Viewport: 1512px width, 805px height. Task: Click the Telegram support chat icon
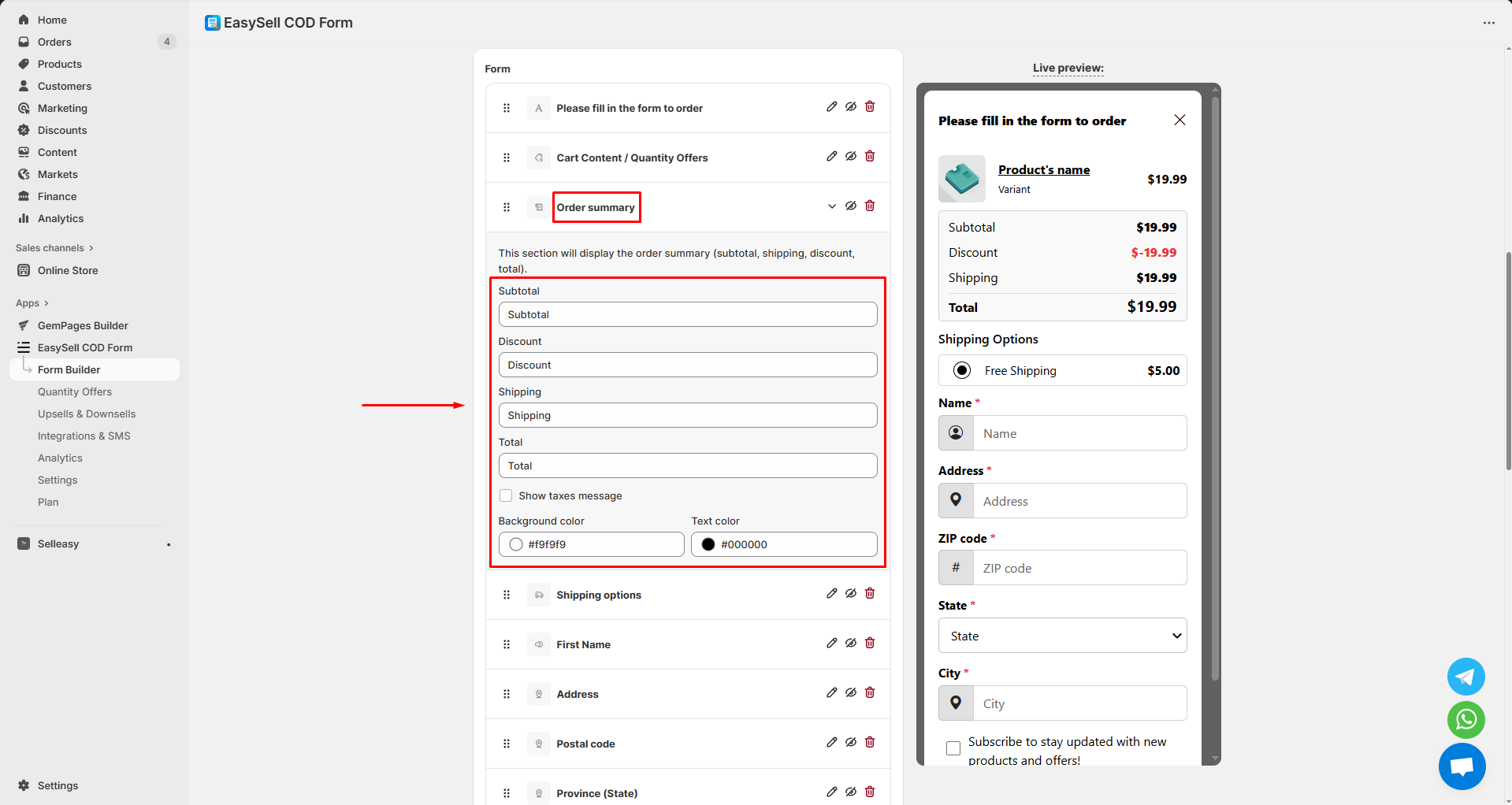[1466, 677]
